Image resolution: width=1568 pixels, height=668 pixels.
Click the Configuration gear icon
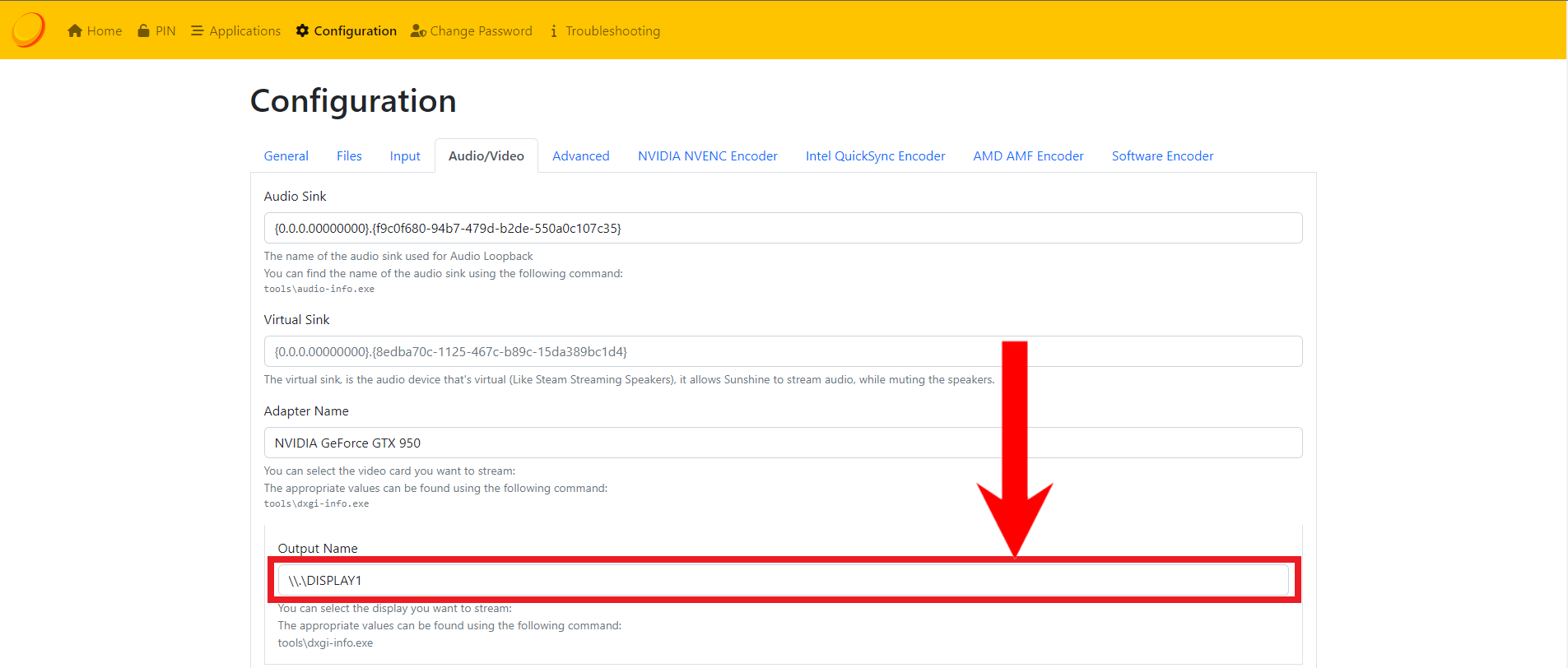pos(303,31)
